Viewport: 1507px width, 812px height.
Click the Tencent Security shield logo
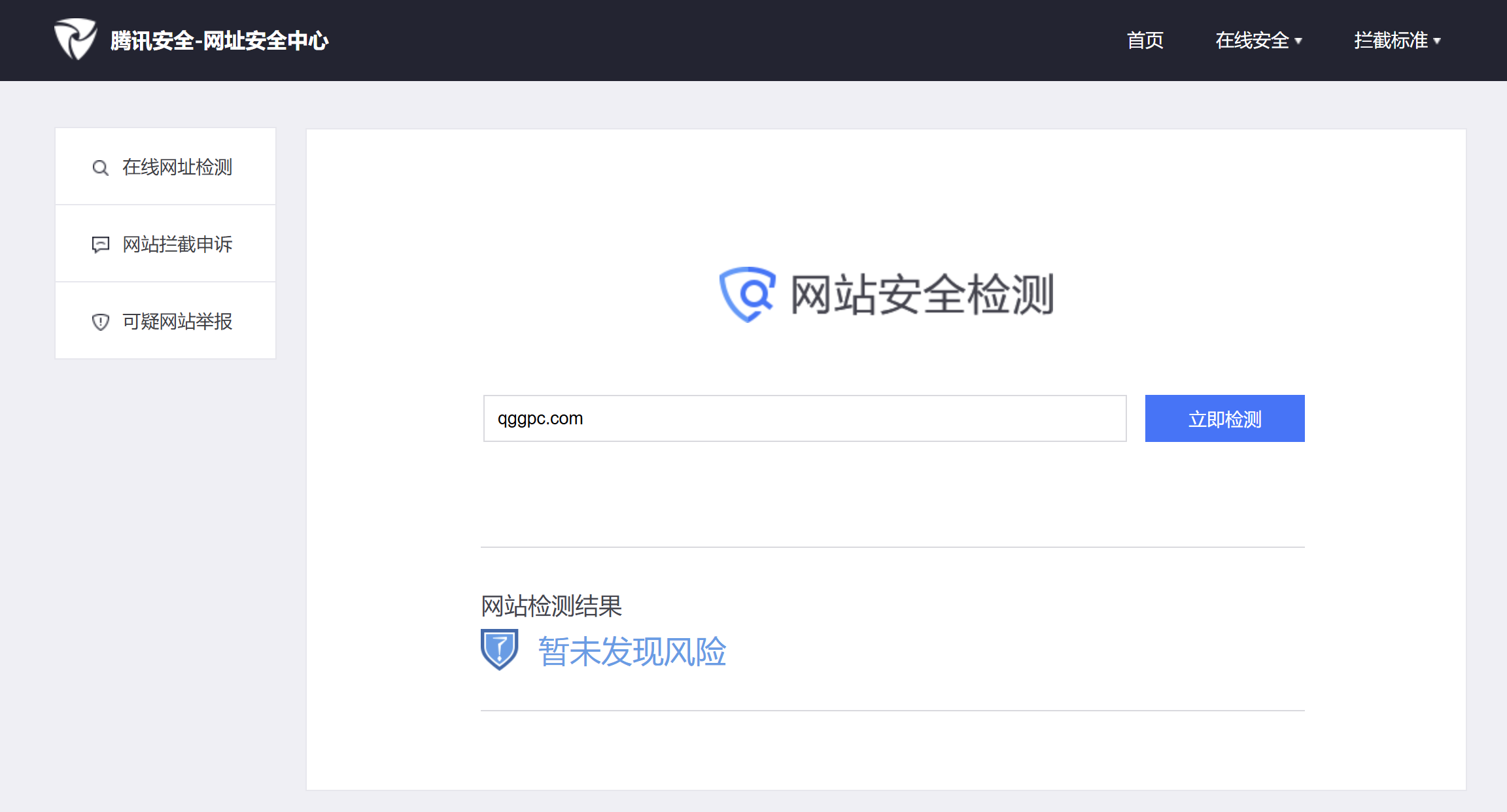75,40
